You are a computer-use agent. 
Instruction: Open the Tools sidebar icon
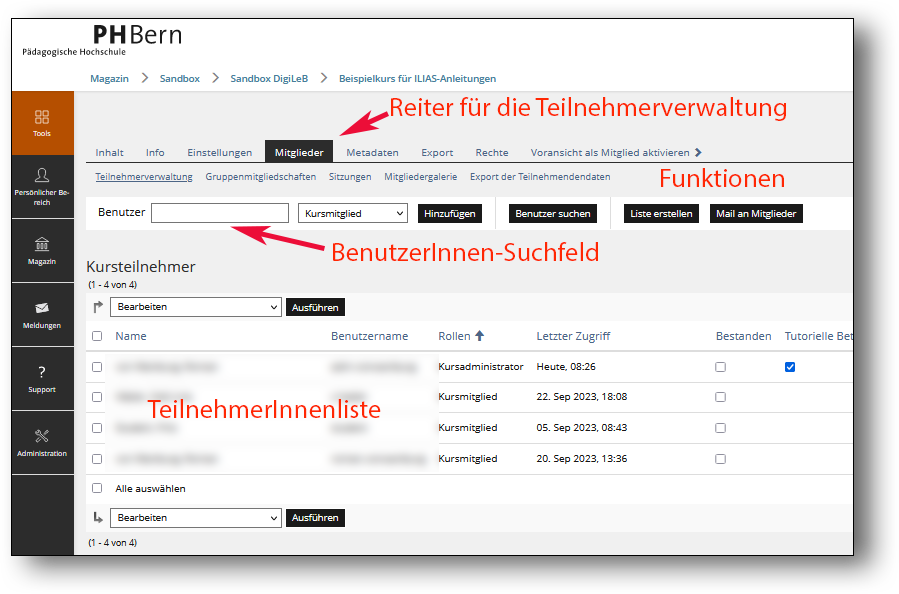[x=42, y=123]
